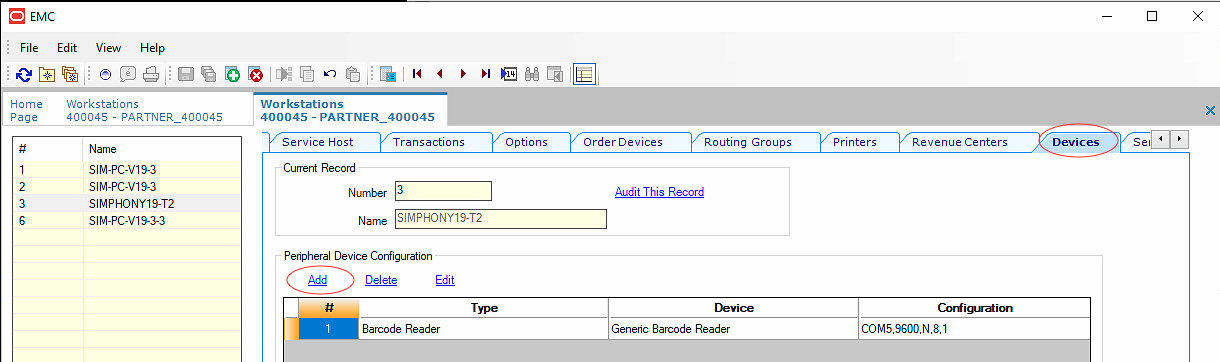Click the blue round circle toolbar icon

click(x=106, y=74)
